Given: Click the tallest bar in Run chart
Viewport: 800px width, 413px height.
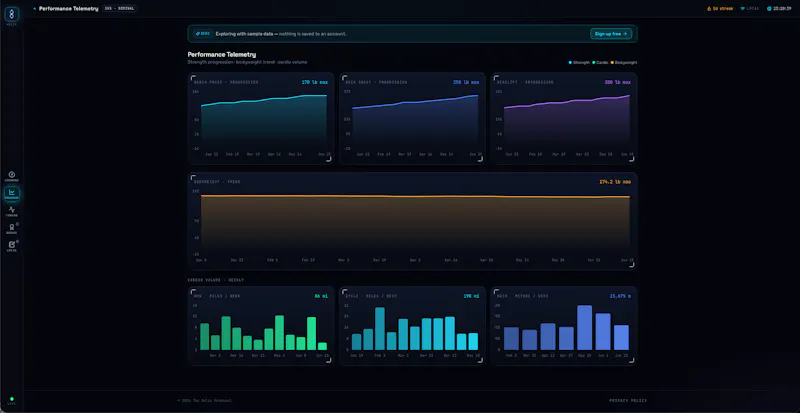Looking at the screenshot, I should (279, 332).
